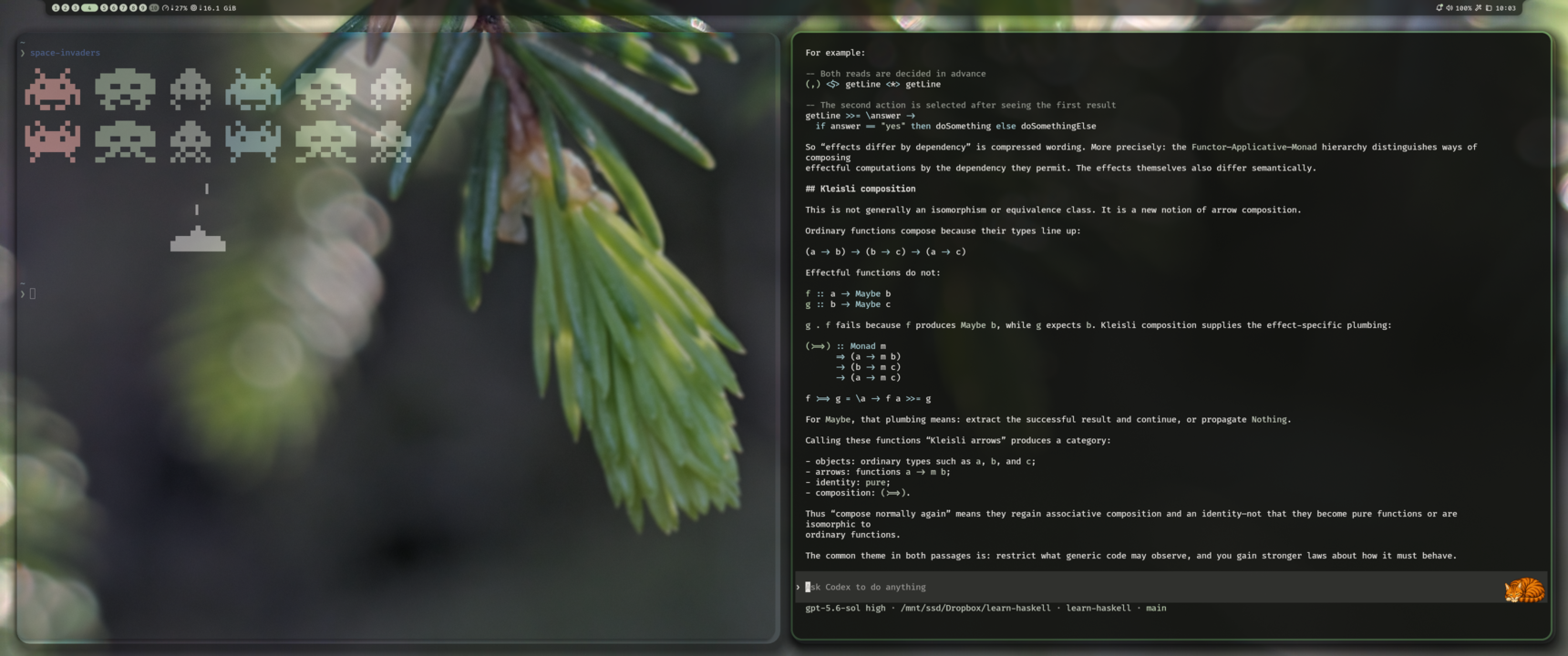Click the comment 'Both reads are decided in advance'
The image size is (1568, 656).
point(895,74)
